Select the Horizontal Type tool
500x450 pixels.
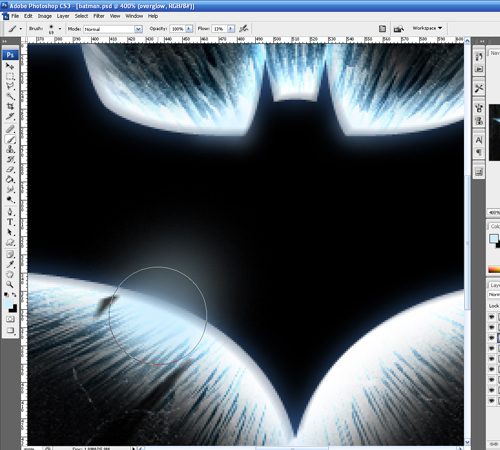pyautogui.click(x=10, y=222)
